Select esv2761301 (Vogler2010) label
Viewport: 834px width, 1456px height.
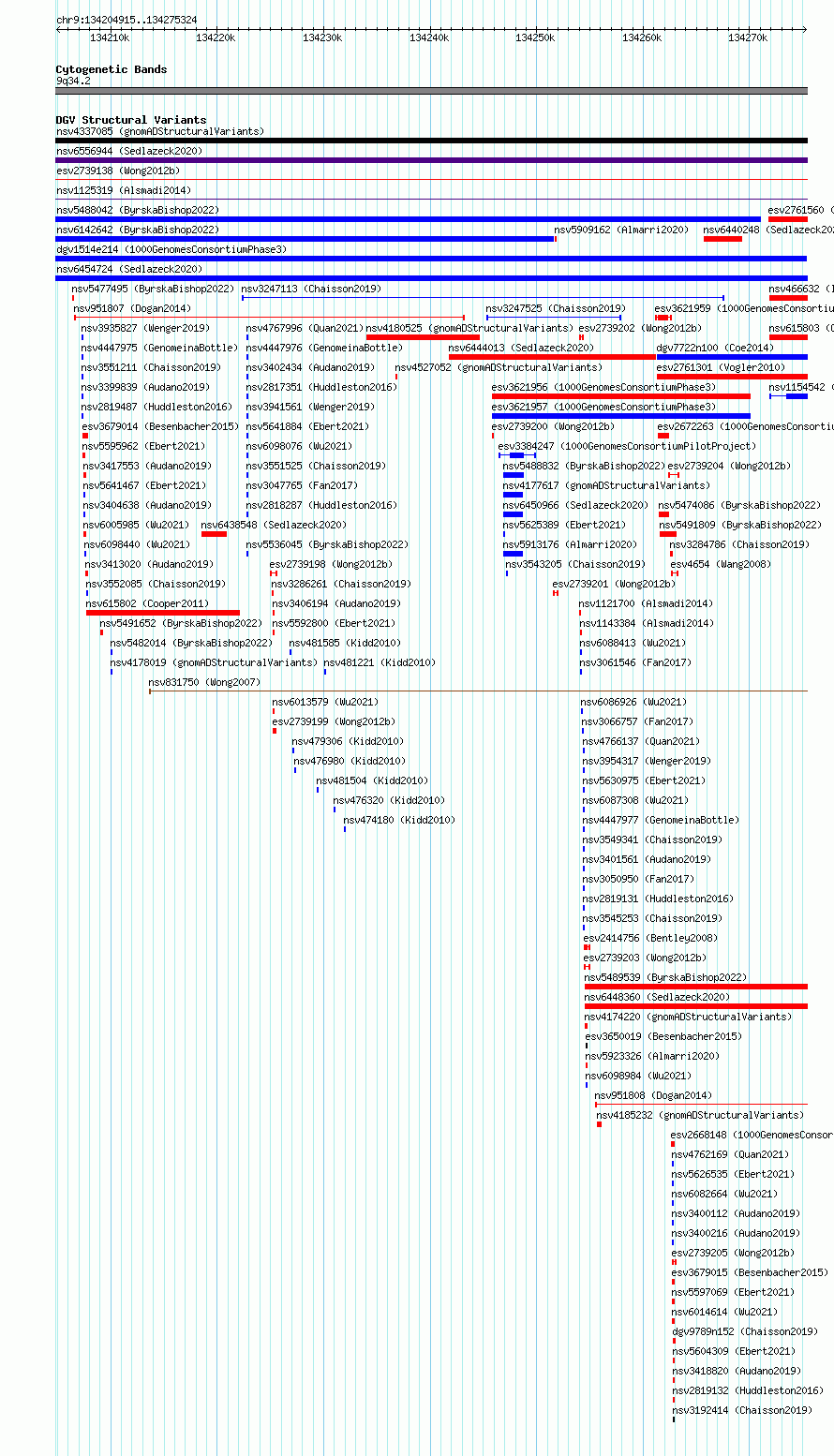point(722,367)
